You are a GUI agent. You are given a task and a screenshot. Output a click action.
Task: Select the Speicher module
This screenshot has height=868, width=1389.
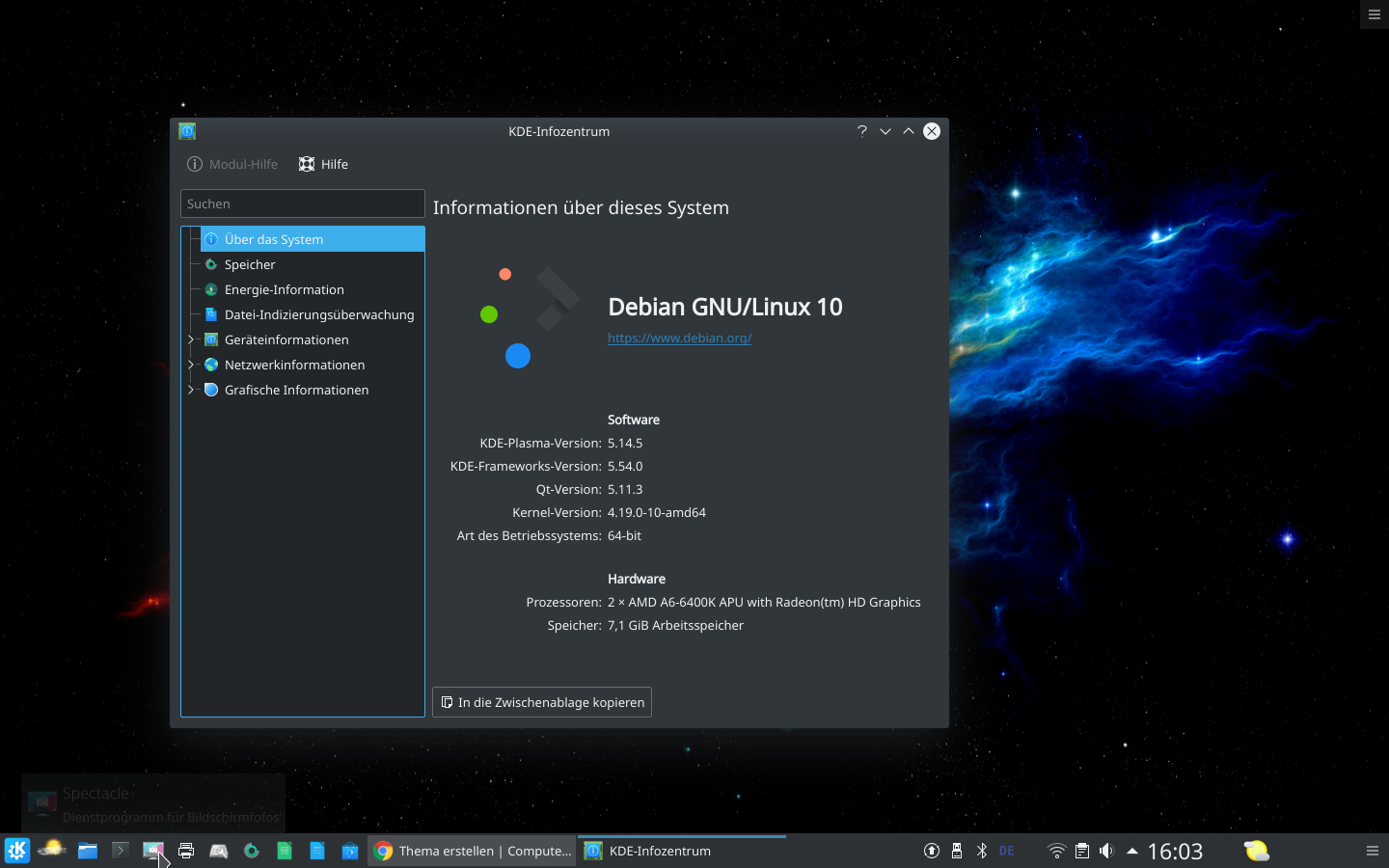coord(313,264)
